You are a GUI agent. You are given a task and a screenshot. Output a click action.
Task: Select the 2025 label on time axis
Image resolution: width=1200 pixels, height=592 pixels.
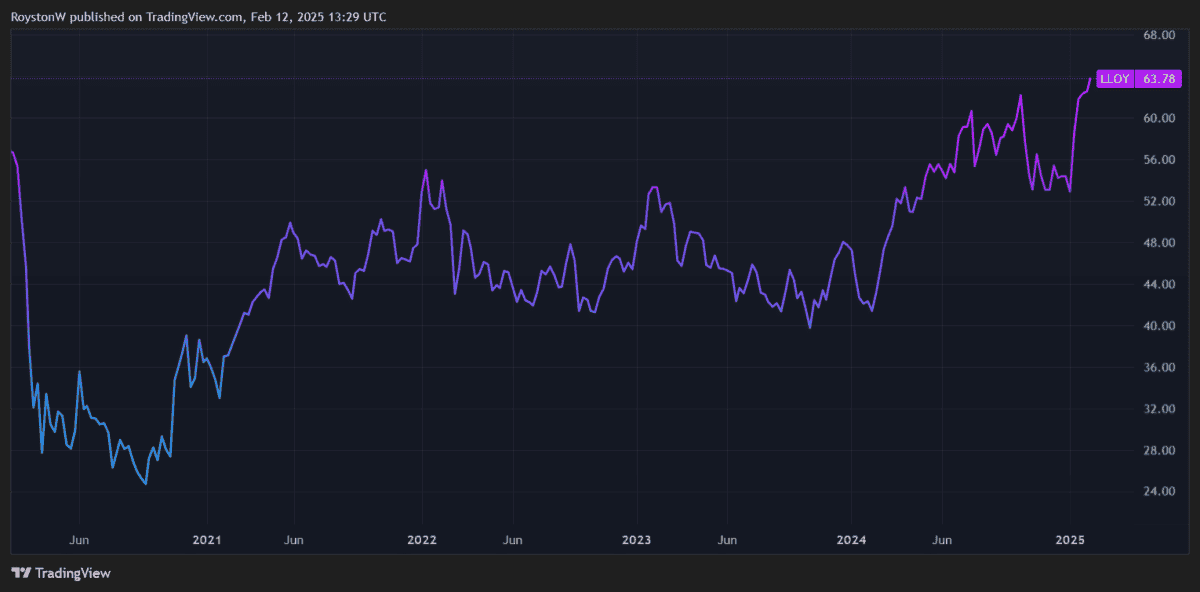pyautogui.click(x=1070, y=540)
